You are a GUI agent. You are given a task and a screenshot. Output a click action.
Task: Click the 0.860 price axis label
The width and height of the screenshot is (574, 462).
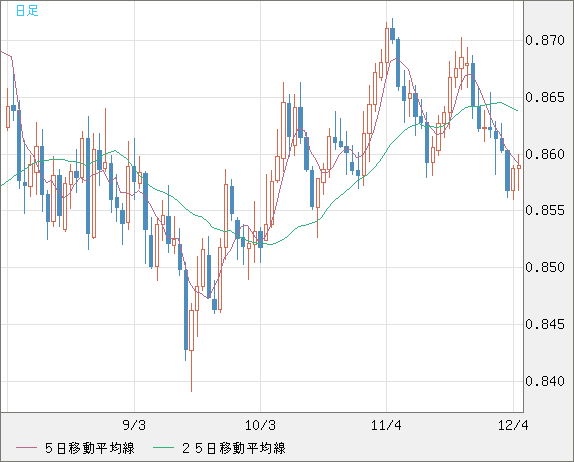[x=545, y=154]
